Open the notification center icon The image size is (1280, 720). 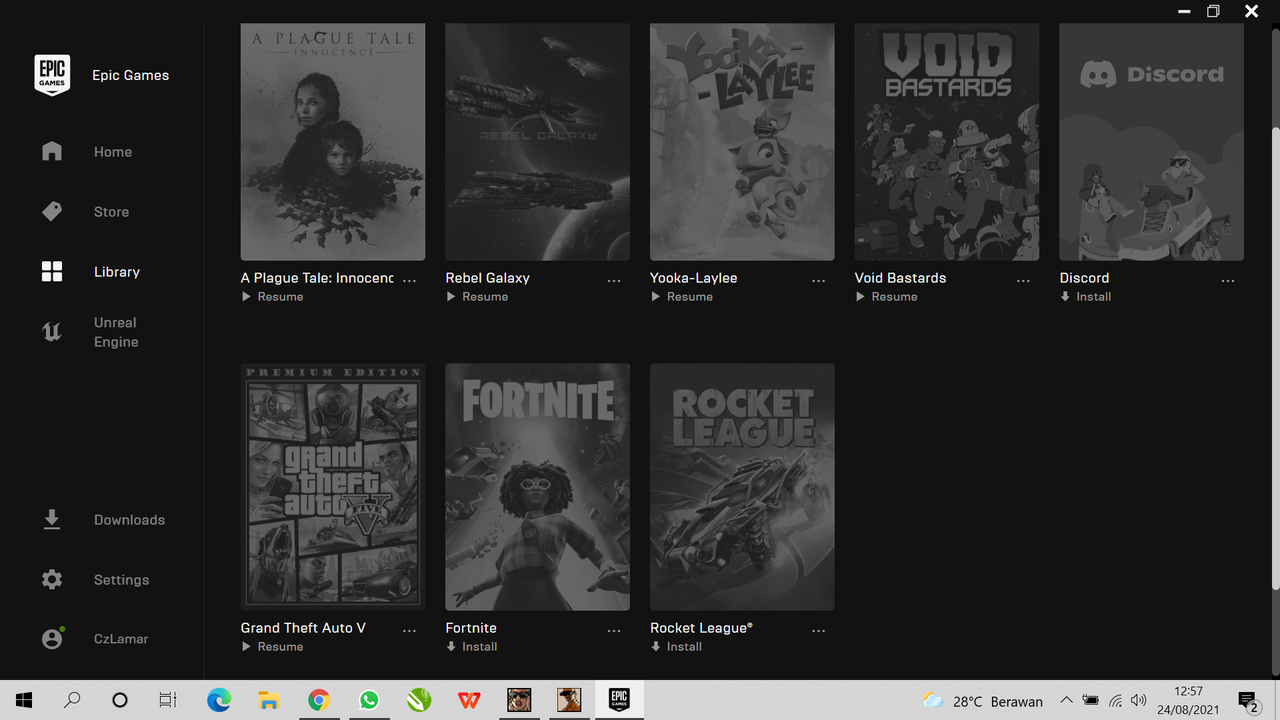(1247, 700)
